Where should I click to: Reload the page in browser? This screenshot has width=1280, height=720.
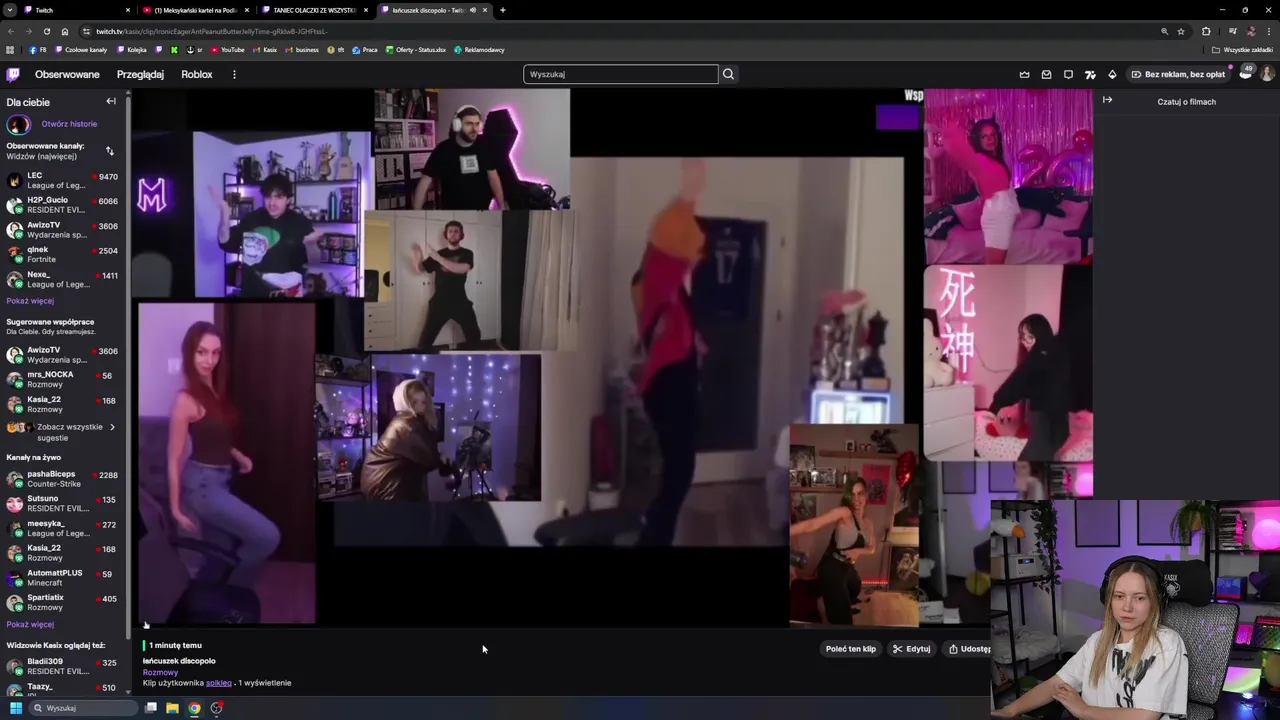click(46, 31)
